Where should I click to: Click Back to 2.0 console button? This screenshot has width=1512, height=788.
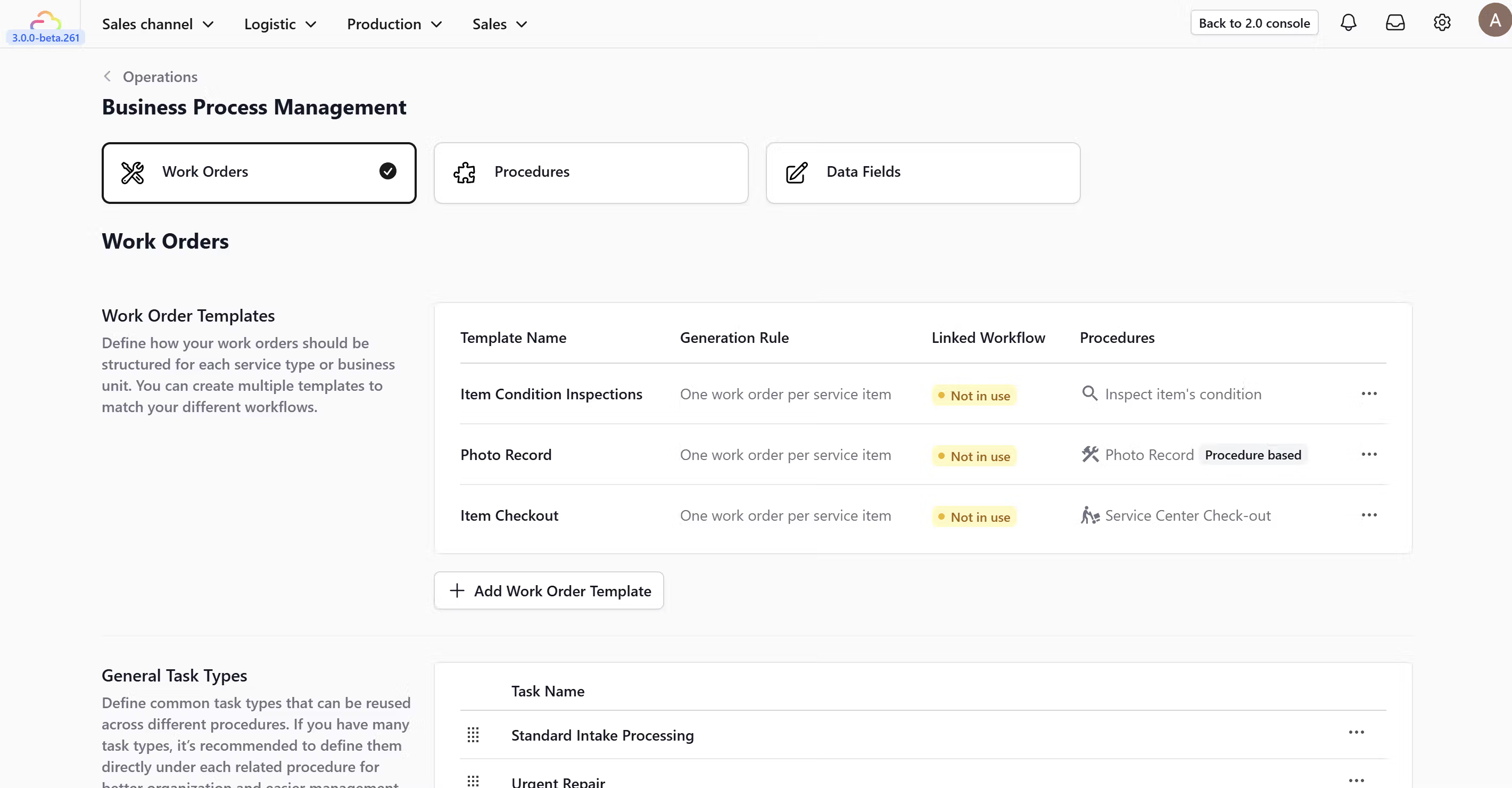pos(1254,23)
